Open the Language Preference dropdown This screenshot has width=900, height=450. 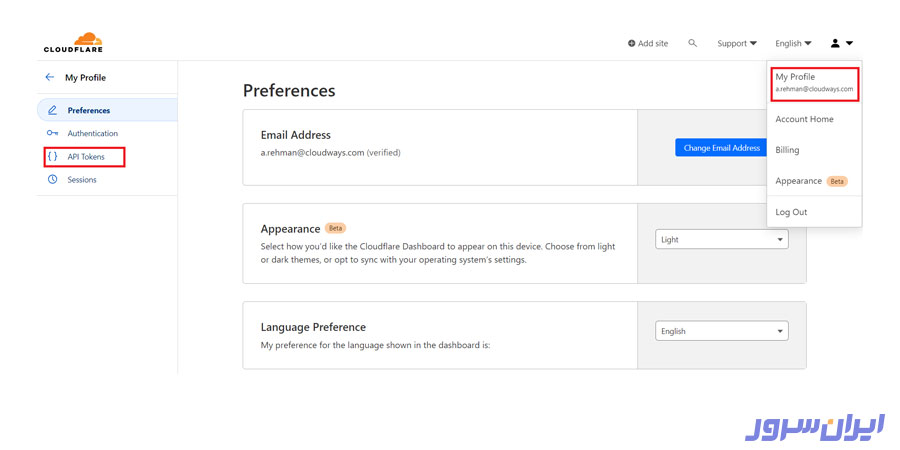pos(722,331)
